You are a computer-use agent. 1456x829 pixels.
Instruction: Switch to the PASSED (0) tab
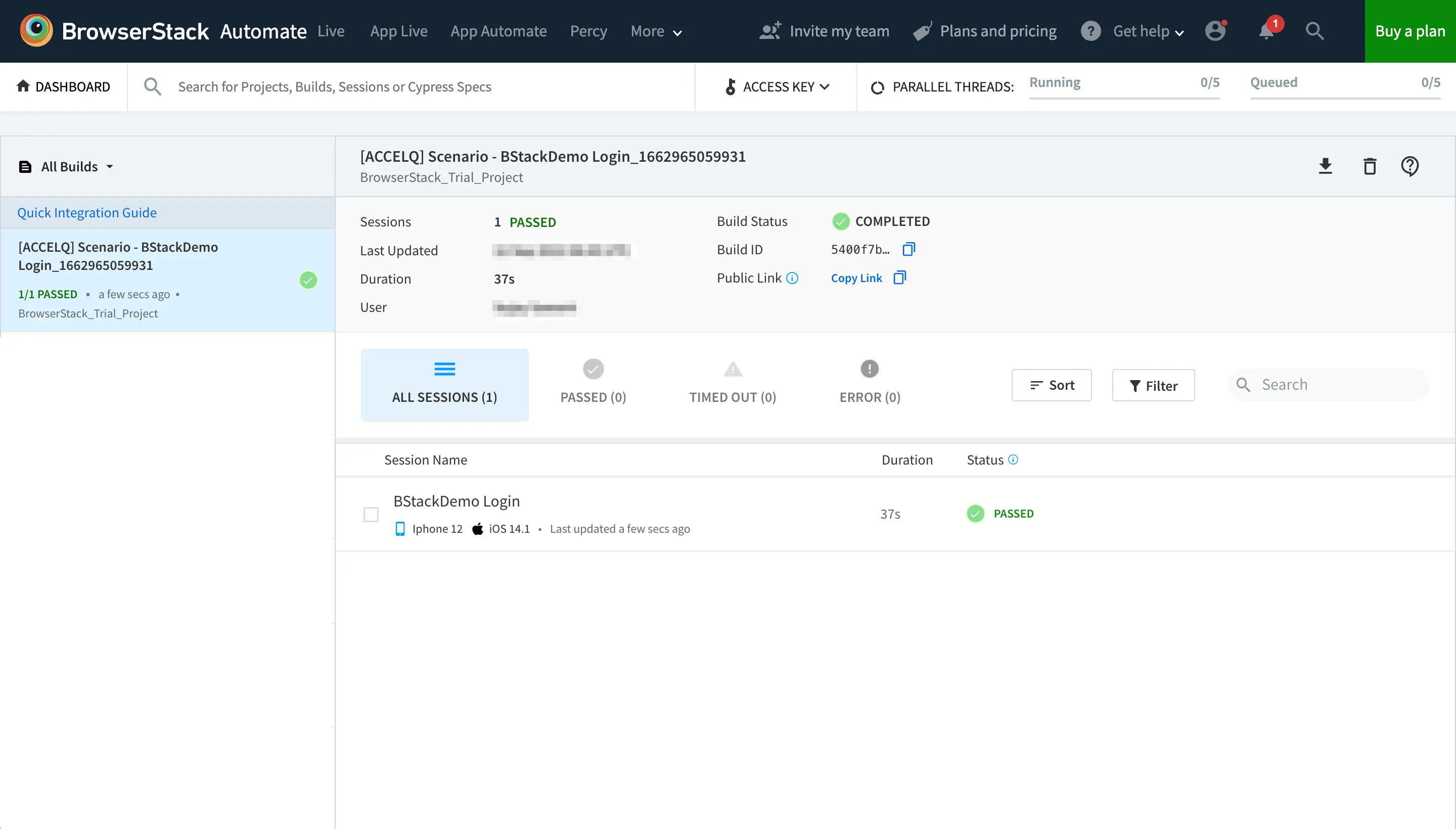pyautogui.click(x=593, y=384)
